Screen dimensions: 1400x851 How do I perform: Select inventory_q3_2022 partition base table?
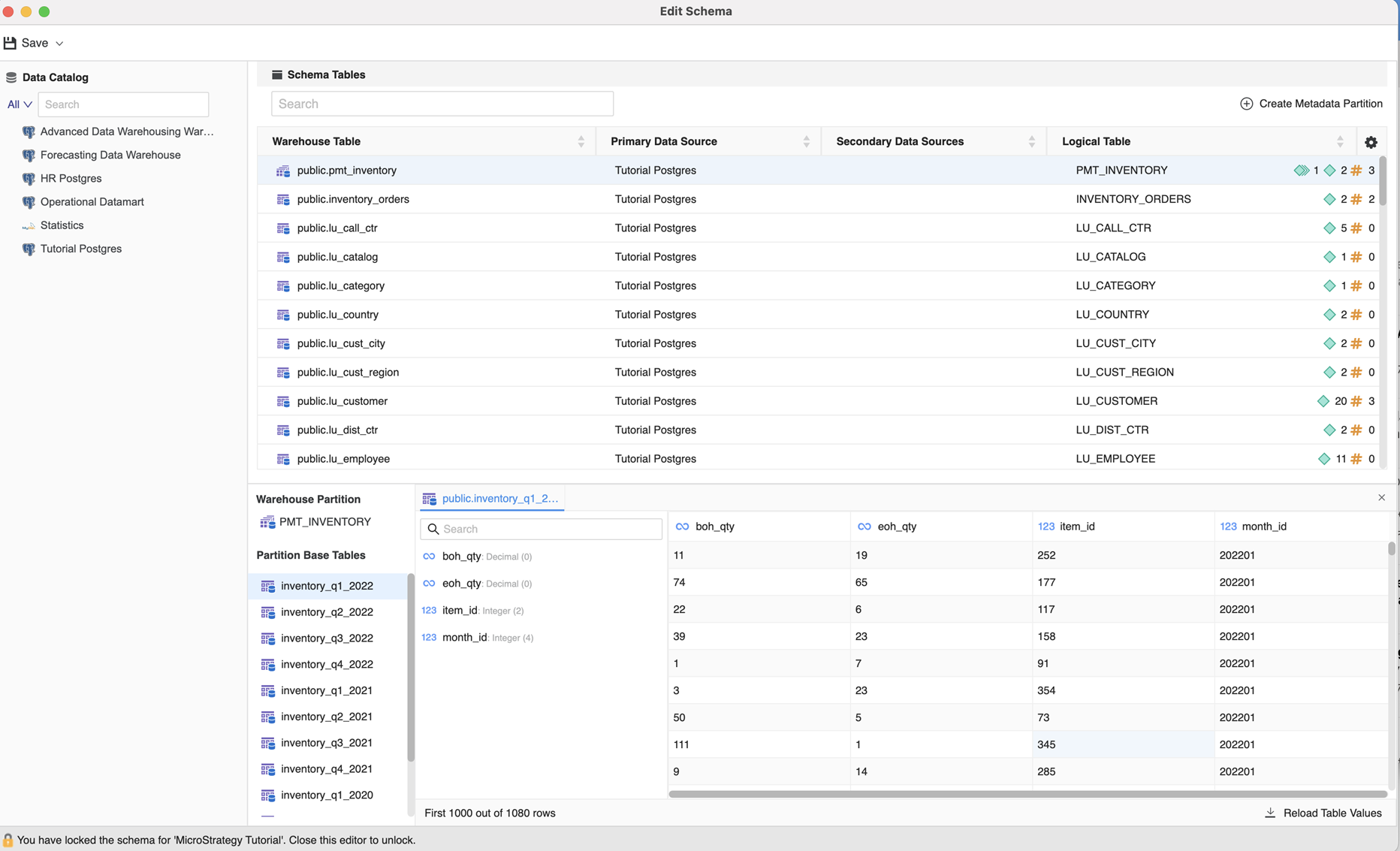(x=327, y=638)
